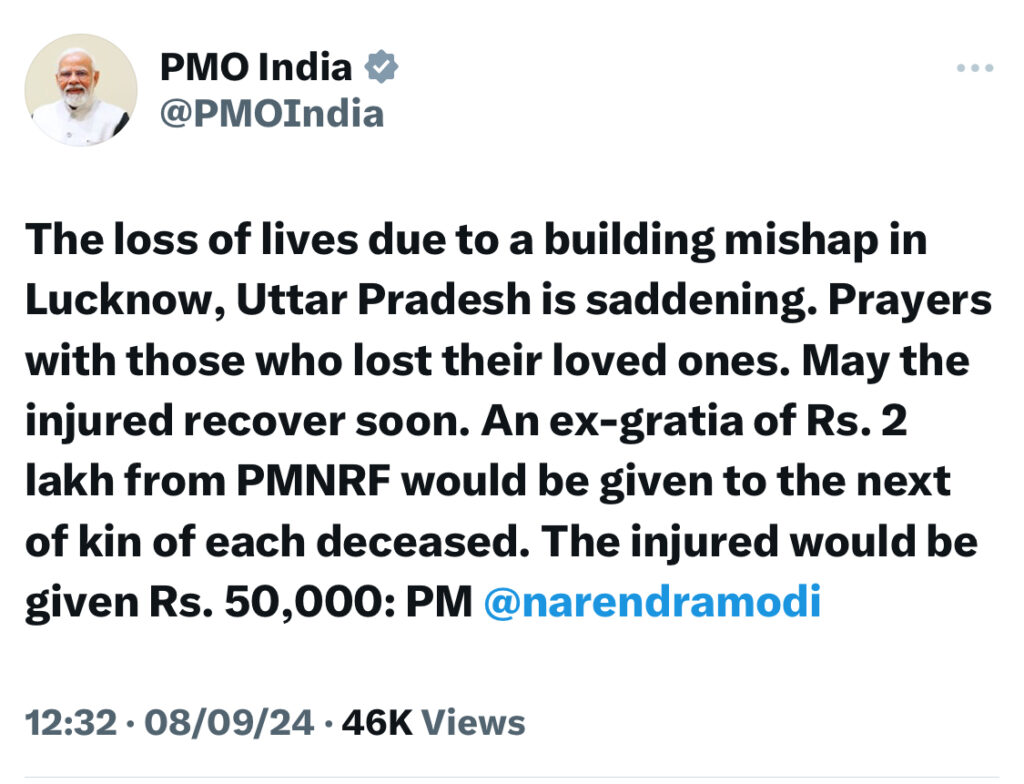Image resolution: width=1024 pixels, height=784 pixels.
Task: Open the PMO India display name
Action: tap(256, 67)
